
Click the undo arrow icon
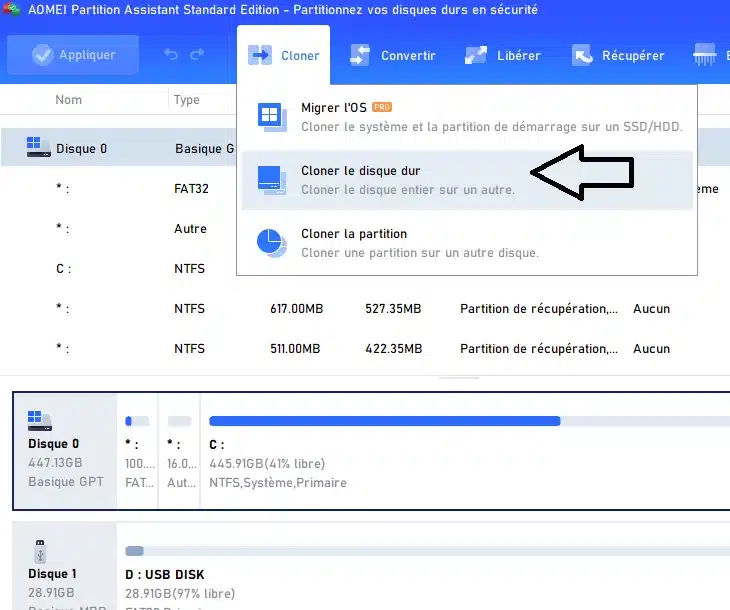click(x=171, y=54)
